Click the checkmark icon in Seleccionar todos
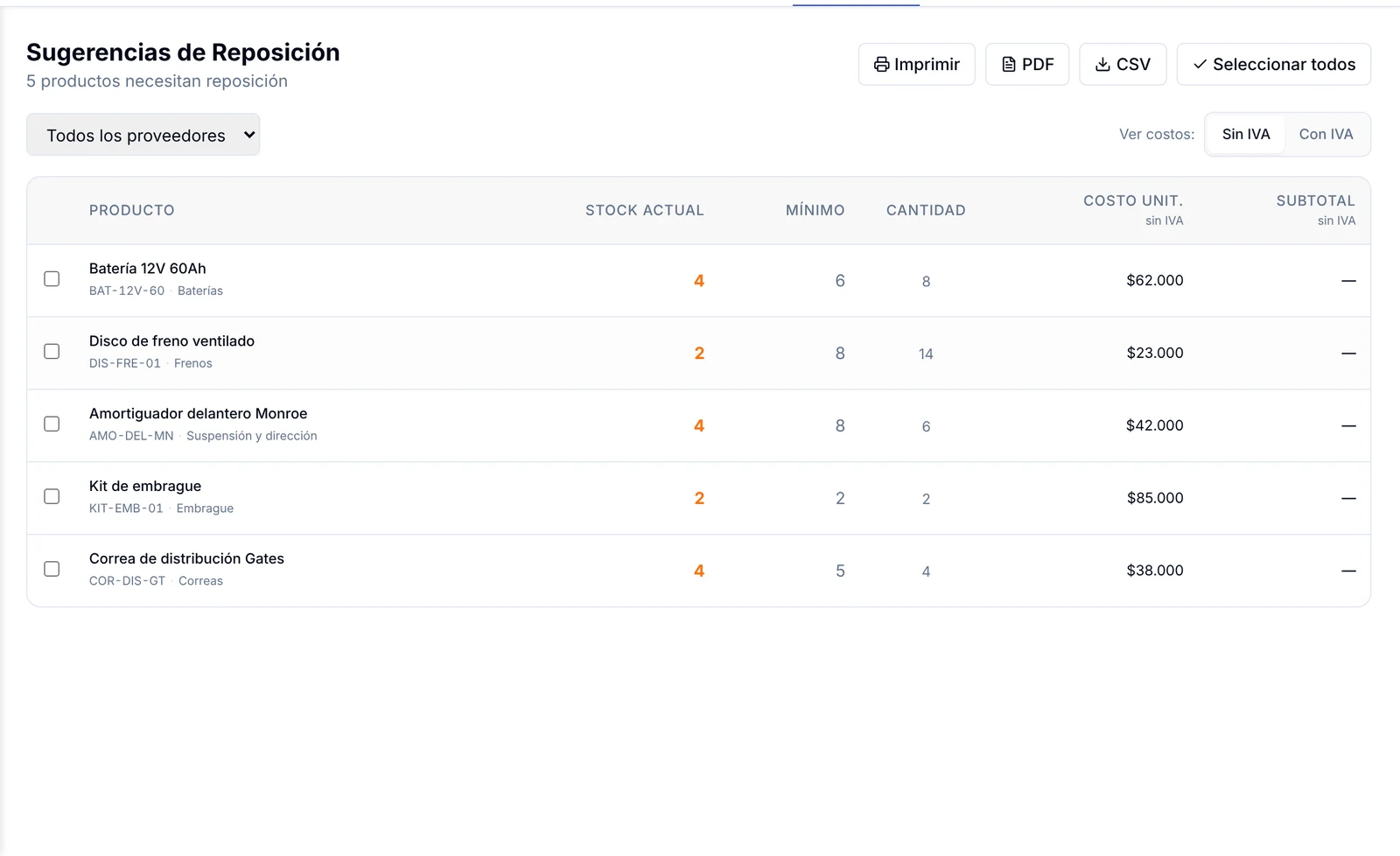The height and width of the screenshot is (856, 1400). pyautogui.click(x=1200, y=65)
